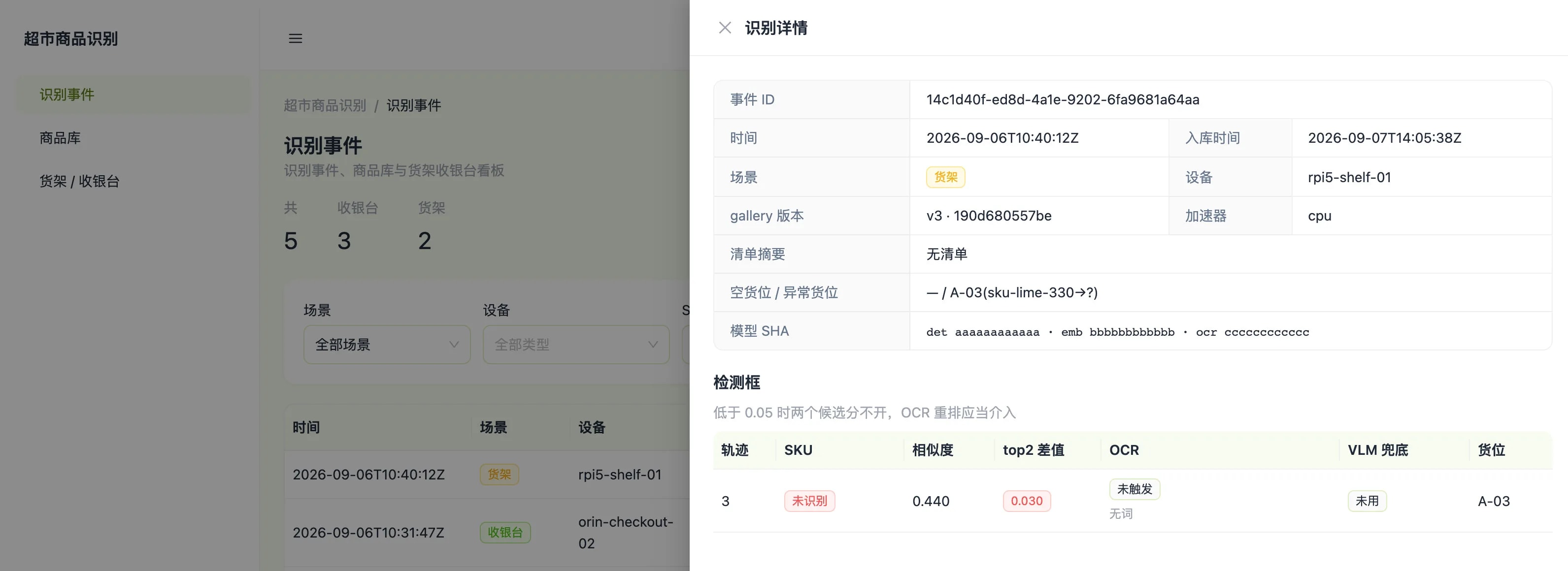Click the 相似度 column header
1568x571 pixels.
pos(933,450)
